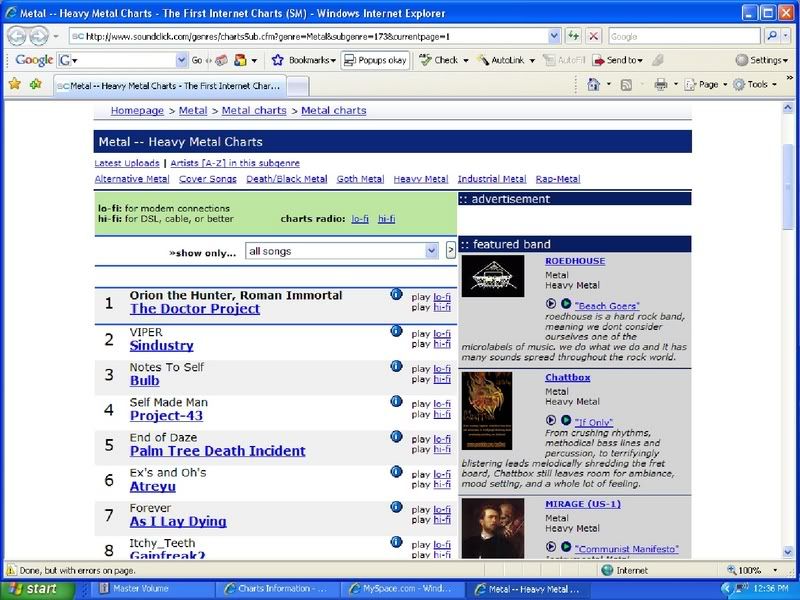800x600 pixels.
Task: Open Artists [A-Z] in this subgenre
Action: tap(235, 163)
